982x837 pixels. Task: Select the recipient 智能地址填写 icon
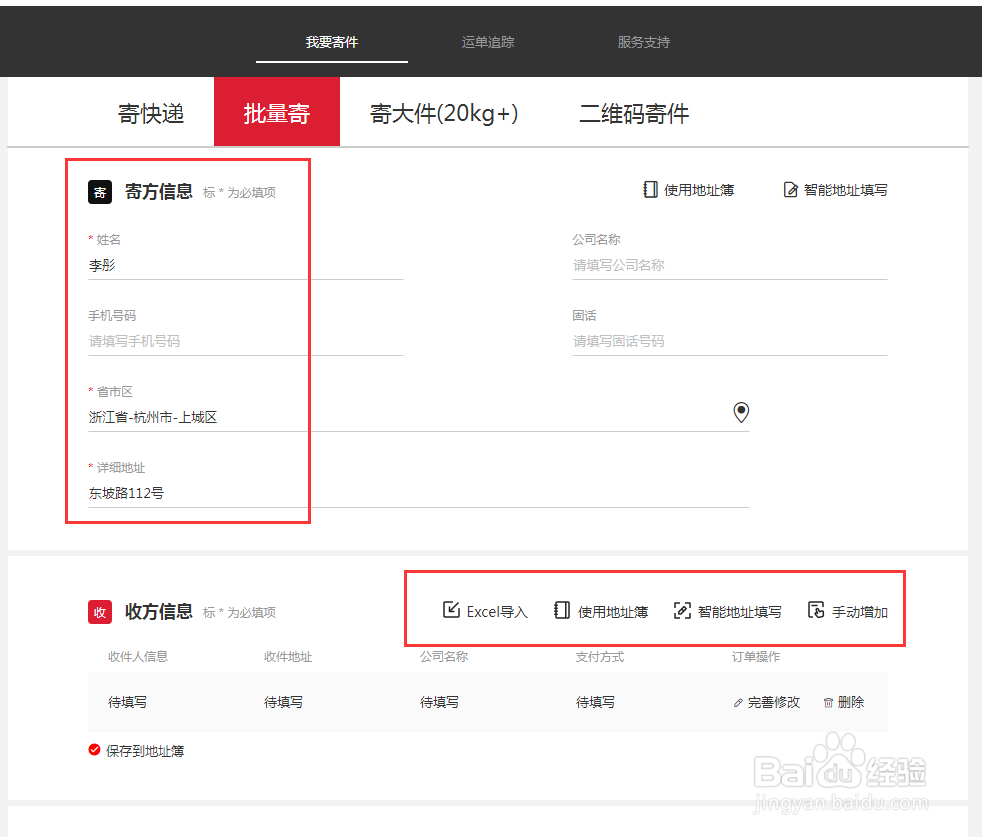click(x=682, y=610)
